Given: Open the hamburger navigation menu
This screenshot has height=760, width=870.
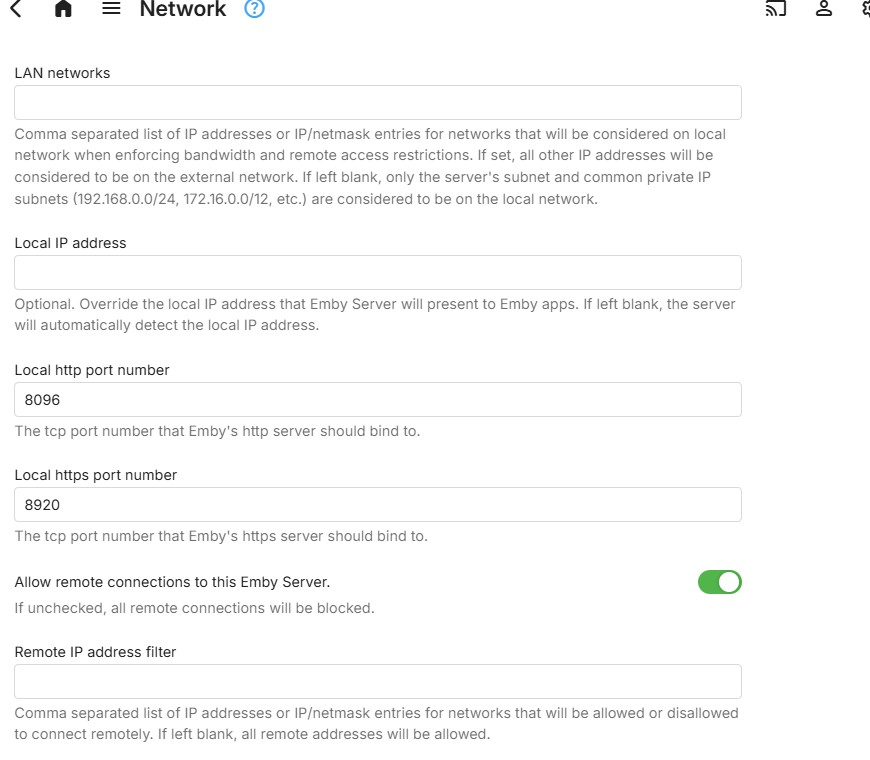Looking at the screenshot, I should 111,9.
